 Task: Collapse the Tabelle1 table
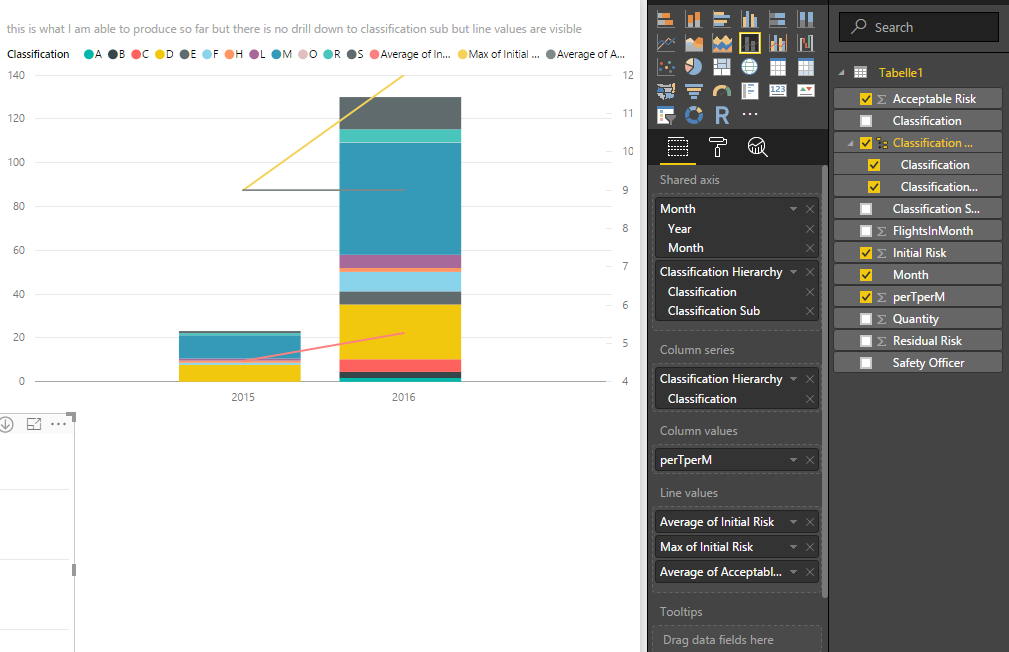[841, 73]
